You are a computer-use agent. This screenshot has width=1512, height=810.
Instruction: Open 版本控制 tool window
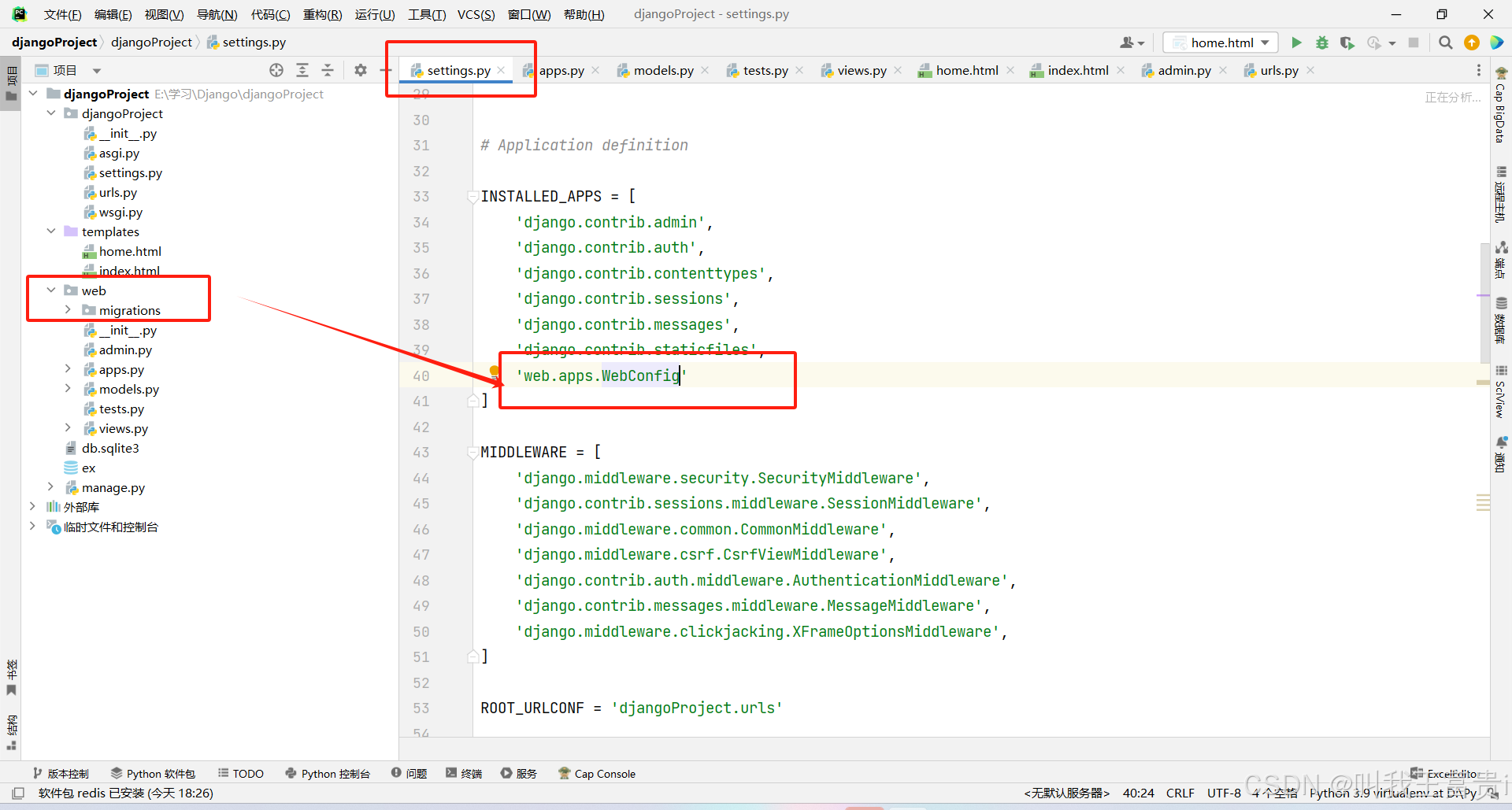[x=61, y=774]
